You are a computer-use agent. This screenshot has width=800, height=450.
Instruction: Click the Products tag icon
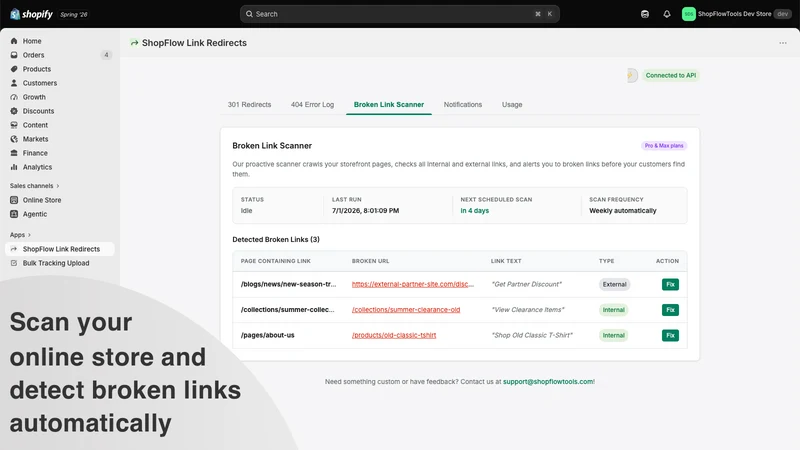click(14, 69)
